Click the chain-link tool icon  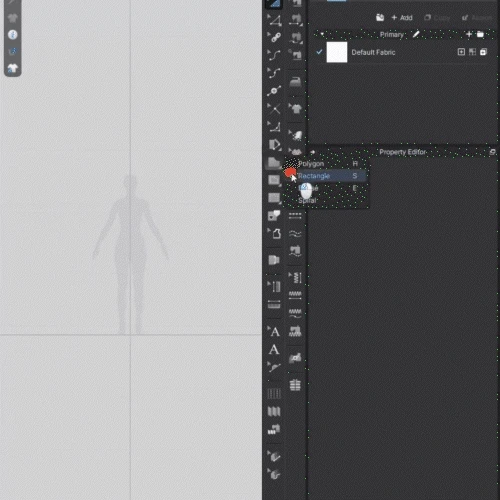[x=275, y=37]
